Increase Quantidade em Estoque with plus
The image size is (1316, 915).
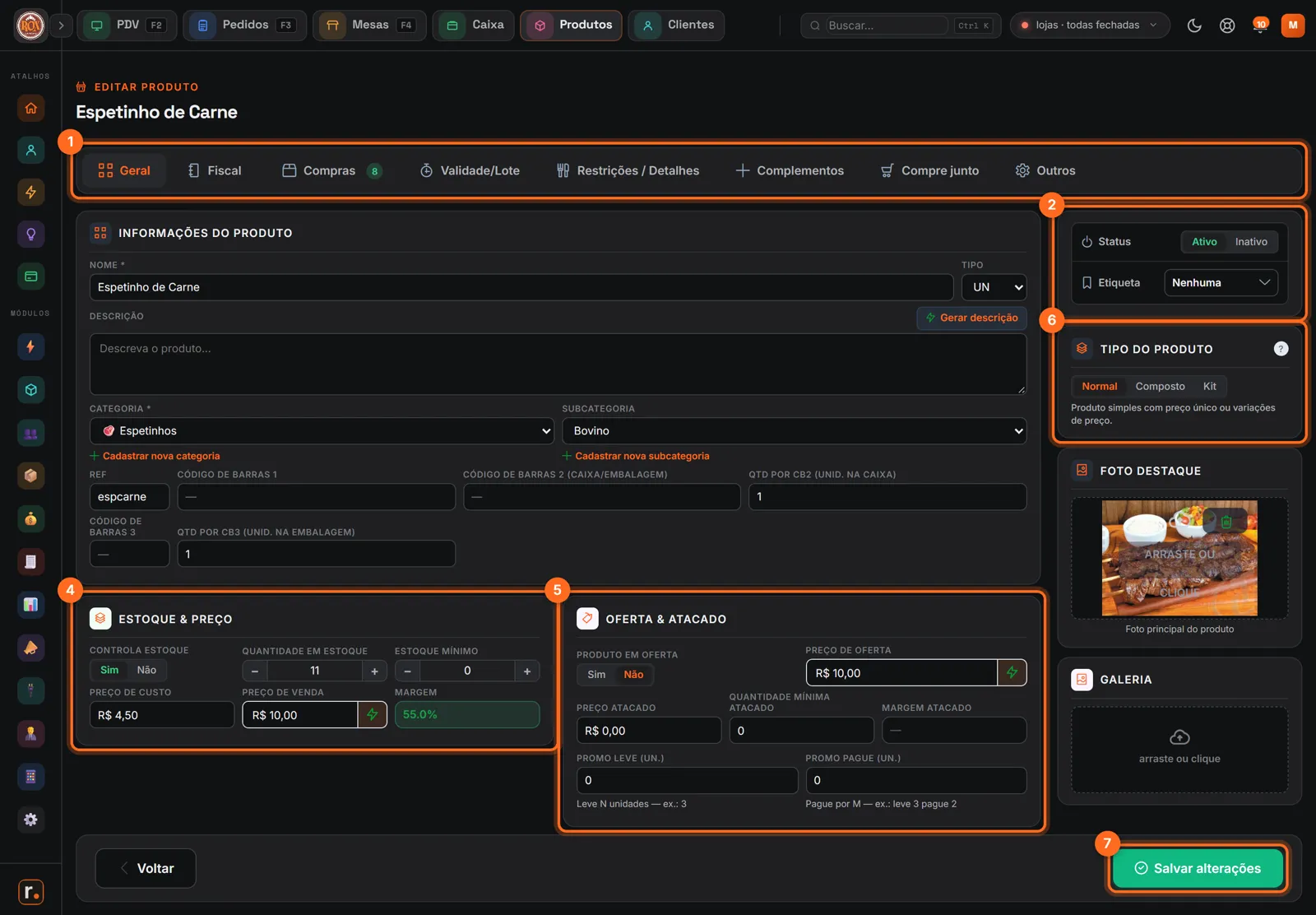374,671
